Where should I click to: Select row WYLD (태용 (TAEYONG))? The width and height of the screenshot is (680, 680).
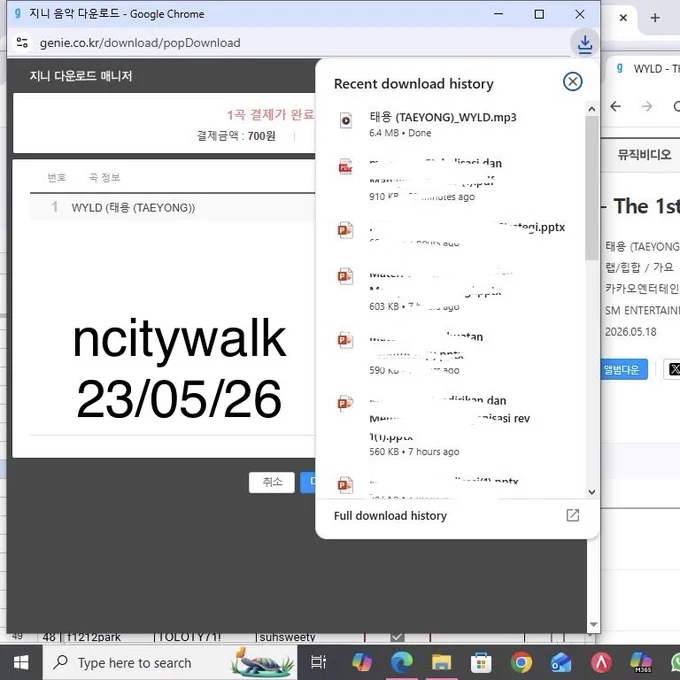click(173, 207)
